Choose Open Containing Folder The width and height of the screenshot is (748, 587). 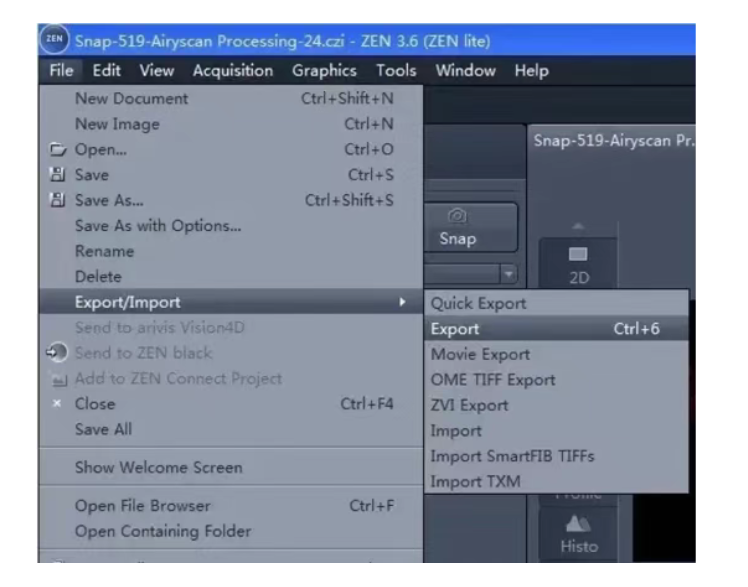click(x=163, y=531)
